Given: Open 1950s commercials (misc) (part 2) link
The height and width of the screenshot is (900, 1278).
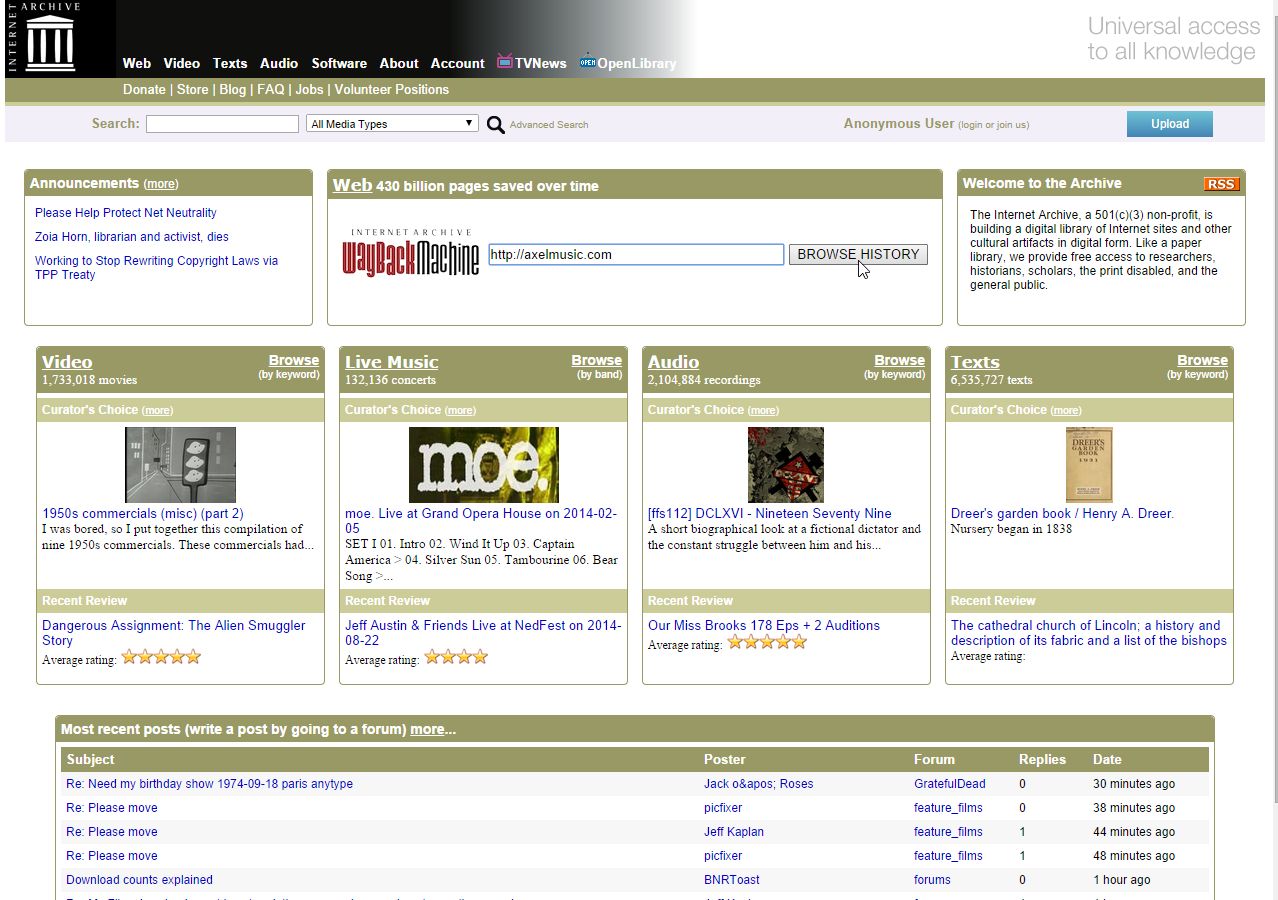Looking at the screenshot, I should coord(143,513).
